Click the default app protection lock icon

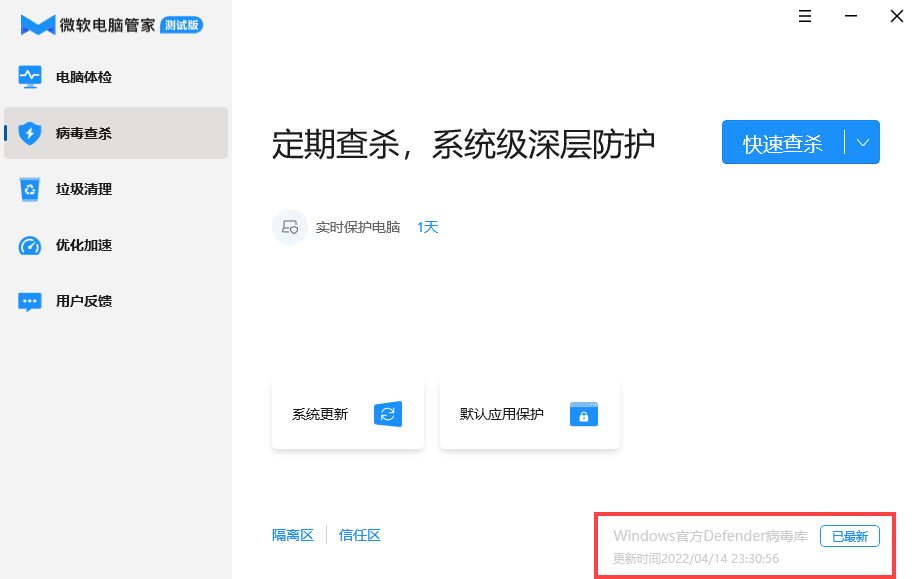[584, 413]
